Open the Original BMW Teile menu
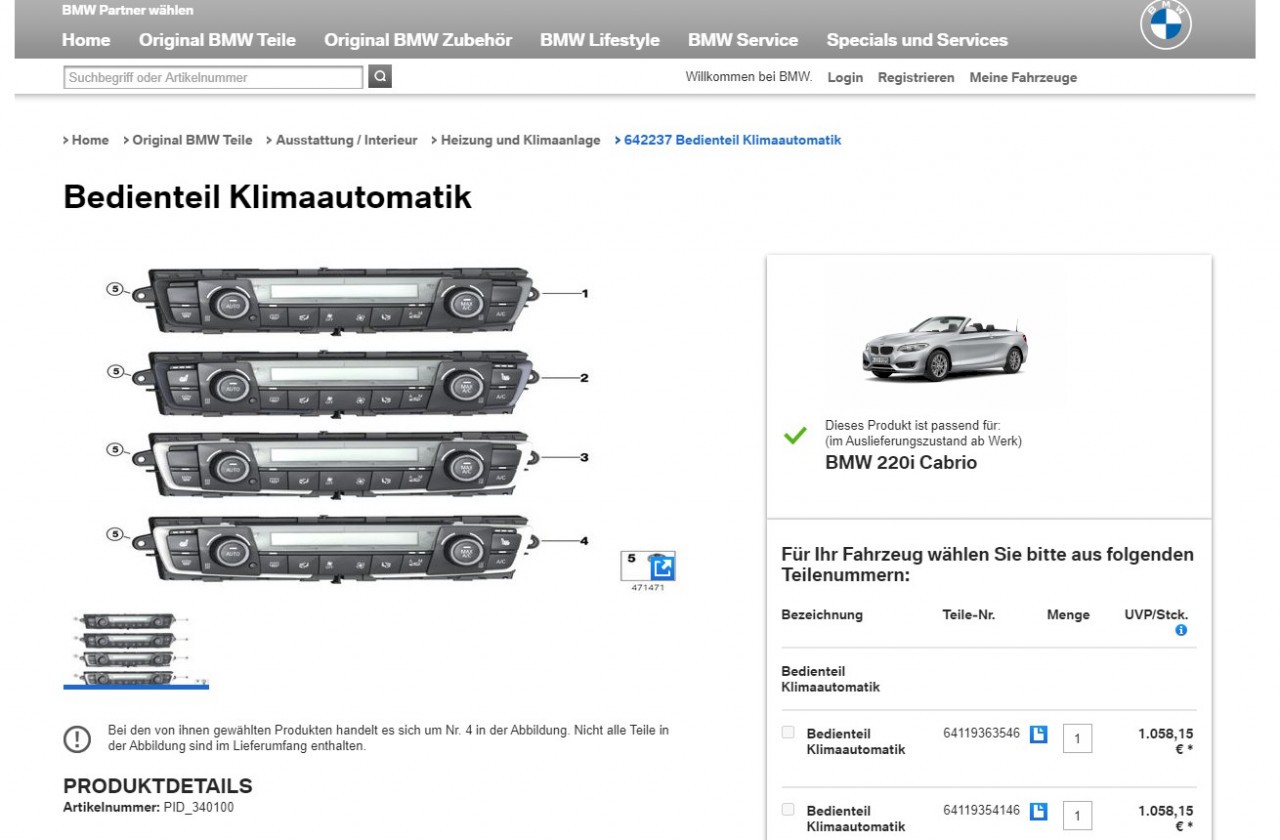The height and width of the screenshot is (840, 1280). (x=217, y=40)
